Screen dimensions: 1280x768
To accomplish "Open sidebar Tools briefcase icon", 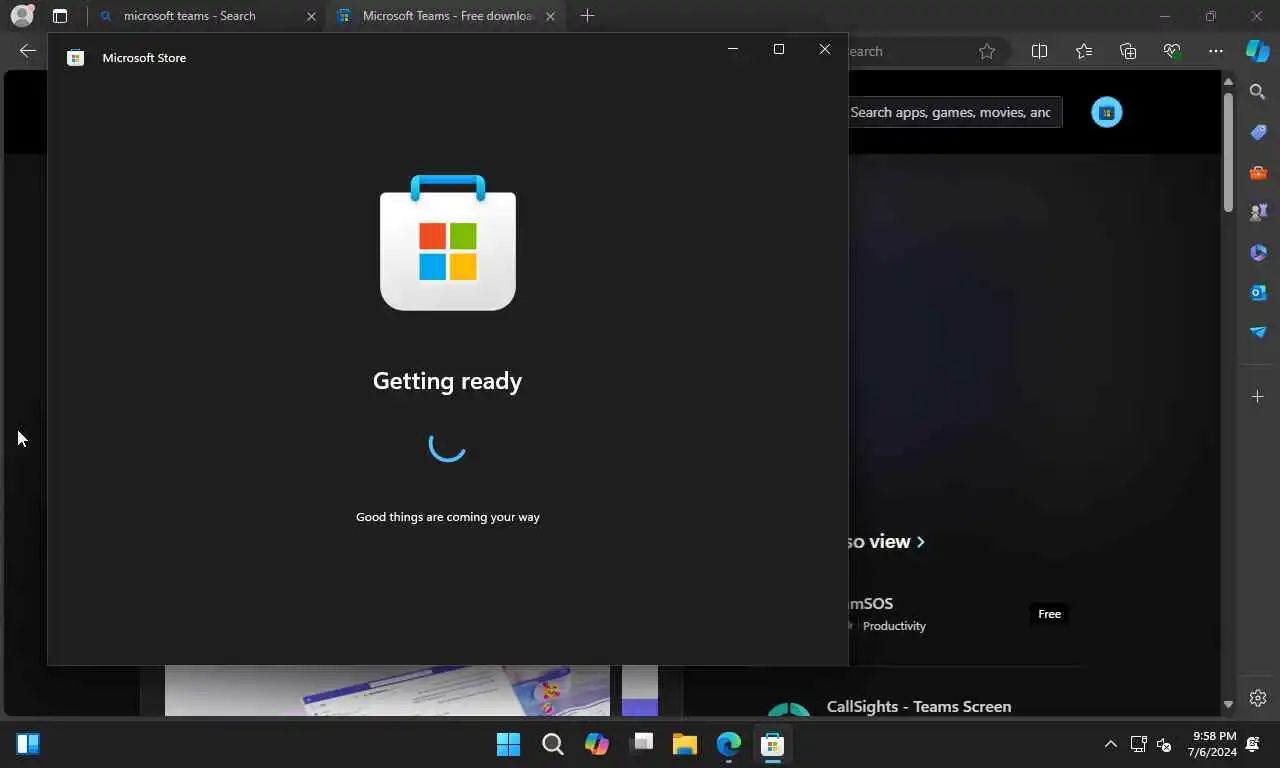I will click(1258, 172).
